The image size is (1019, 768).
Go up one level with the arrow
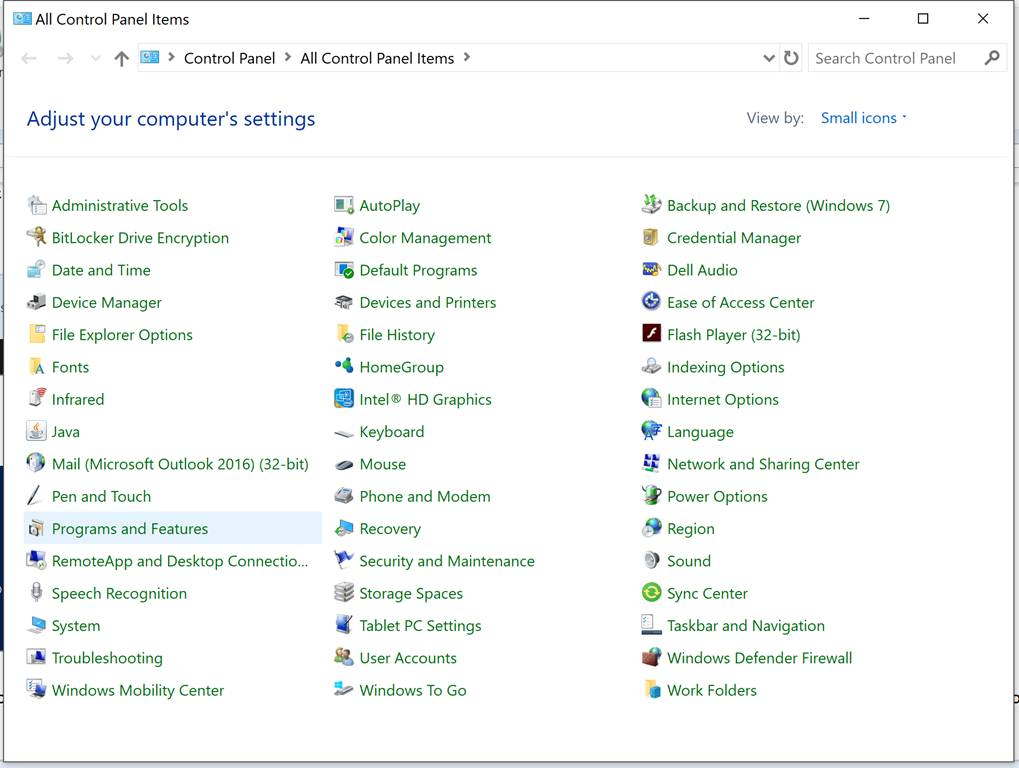pyautogui.click(x=122, y=58)
